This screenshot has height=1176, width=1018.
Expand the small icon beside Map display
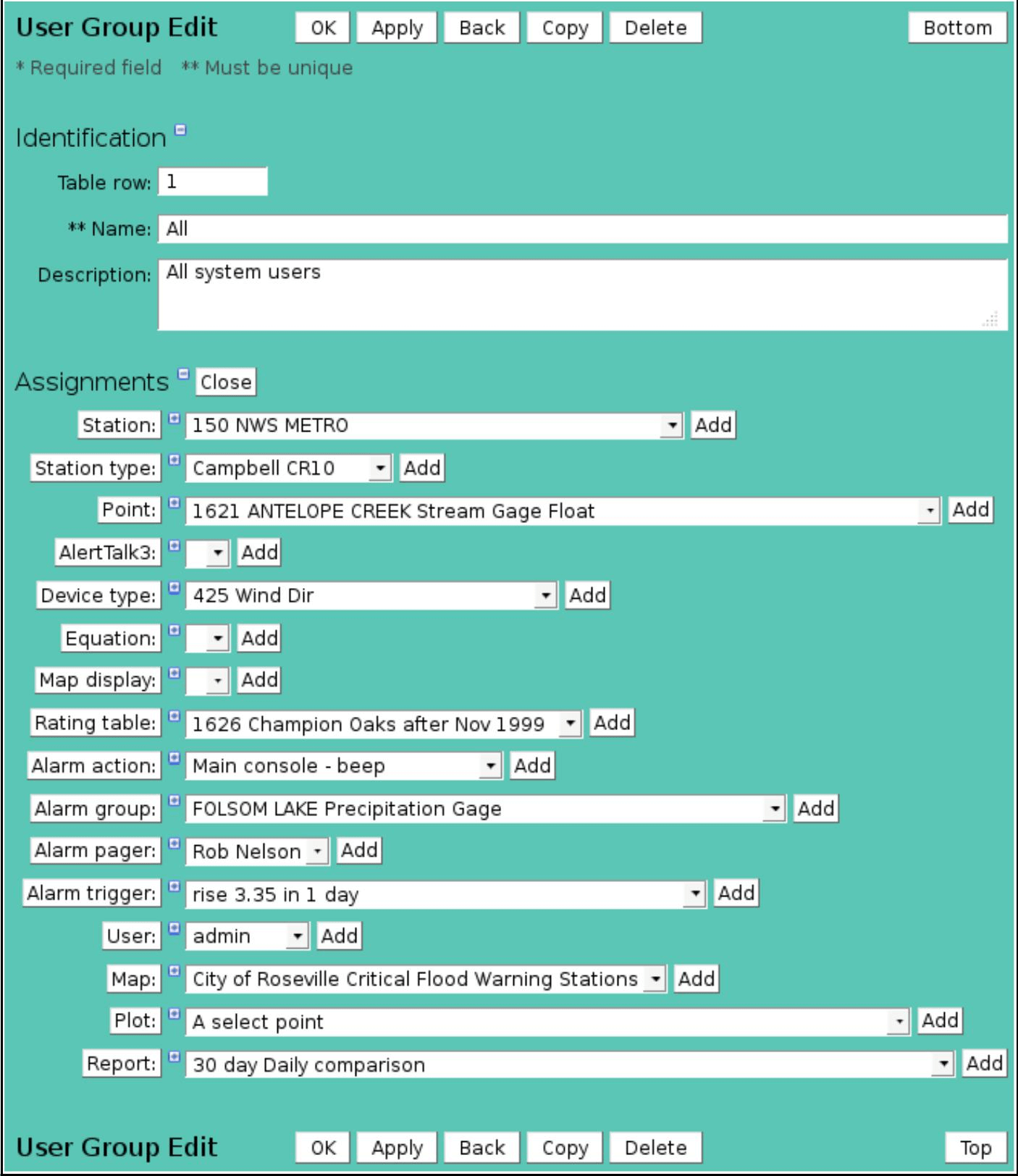click(x=174, y=673)
